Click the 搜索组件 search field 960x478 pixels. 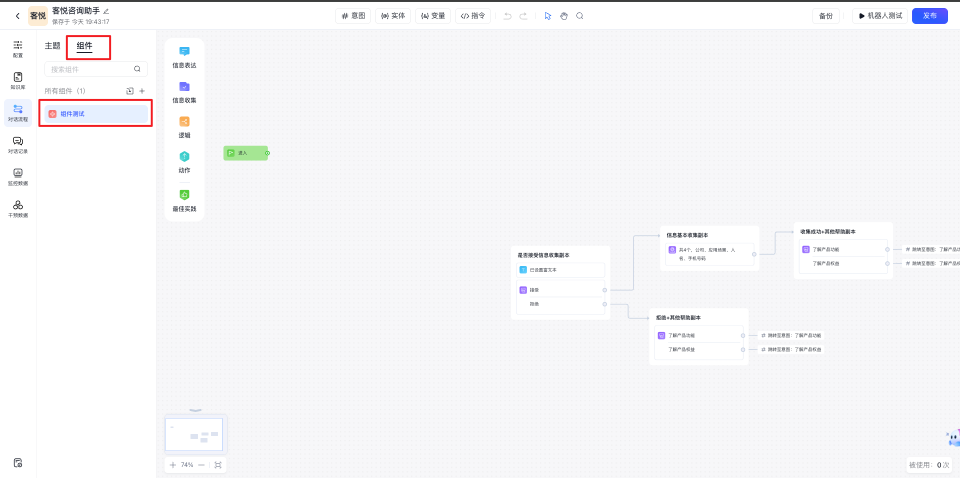click(x=90, y=69)
